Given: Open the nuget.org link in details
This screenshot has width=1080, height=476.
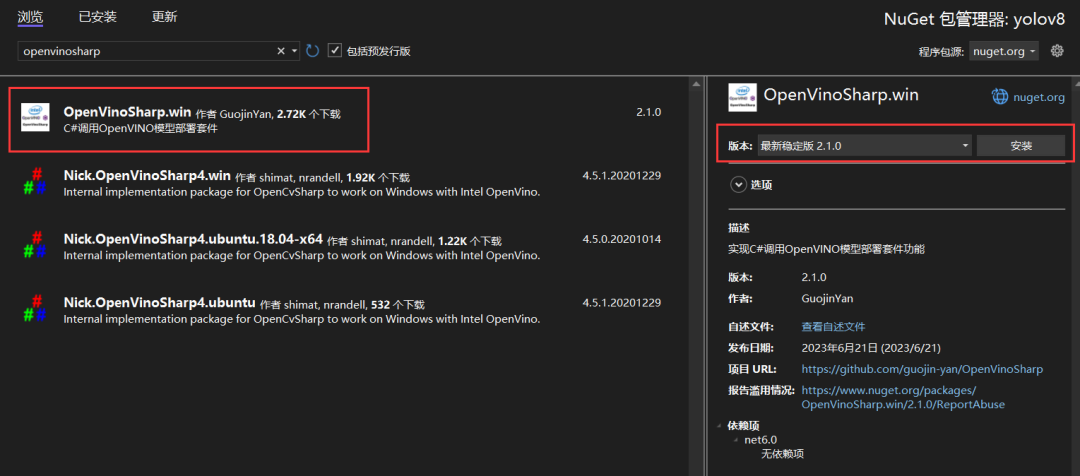Looking at the screenshot, I should coord(1039,98).
